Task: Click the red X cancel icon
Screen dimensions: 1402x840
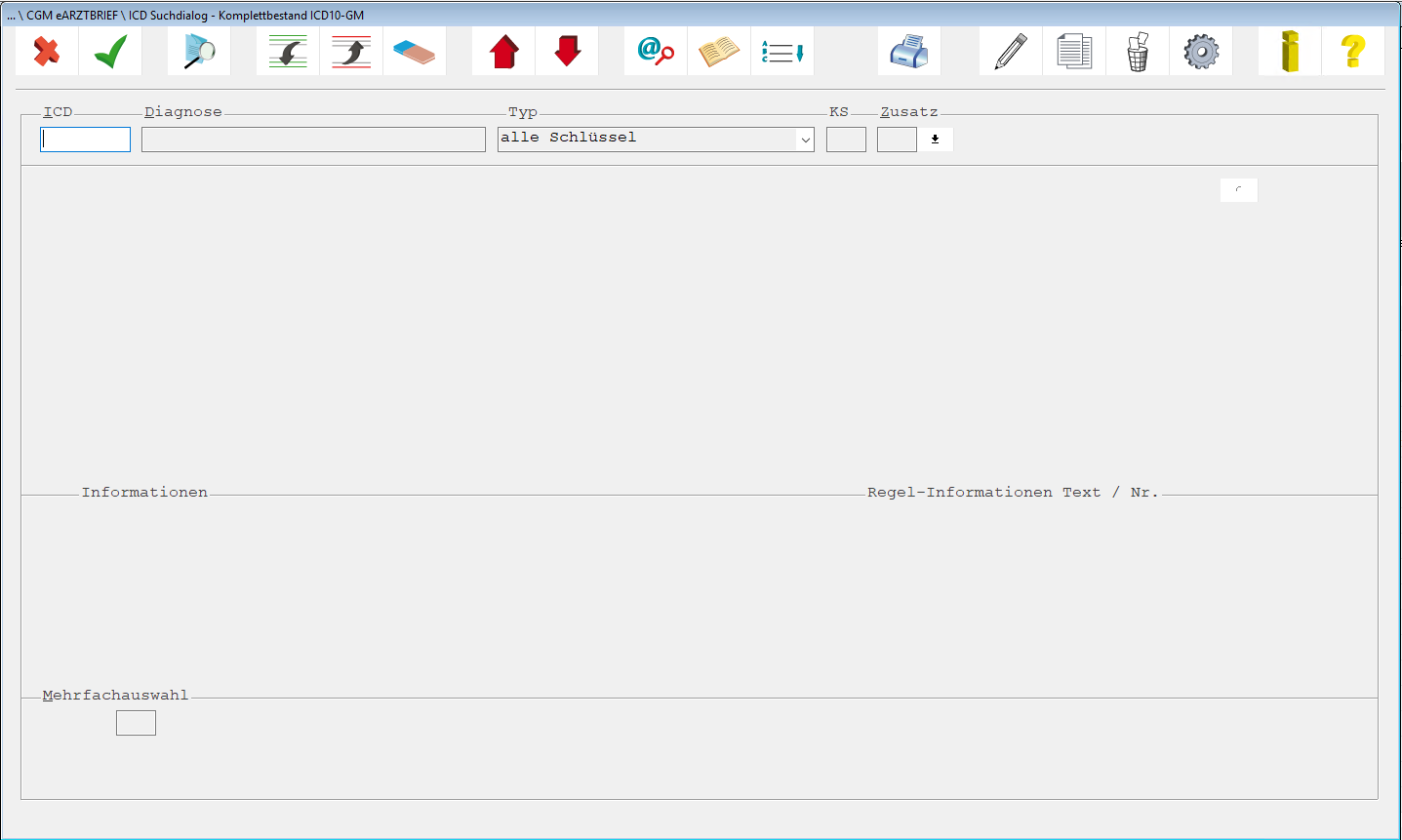Action: (47, 51)
